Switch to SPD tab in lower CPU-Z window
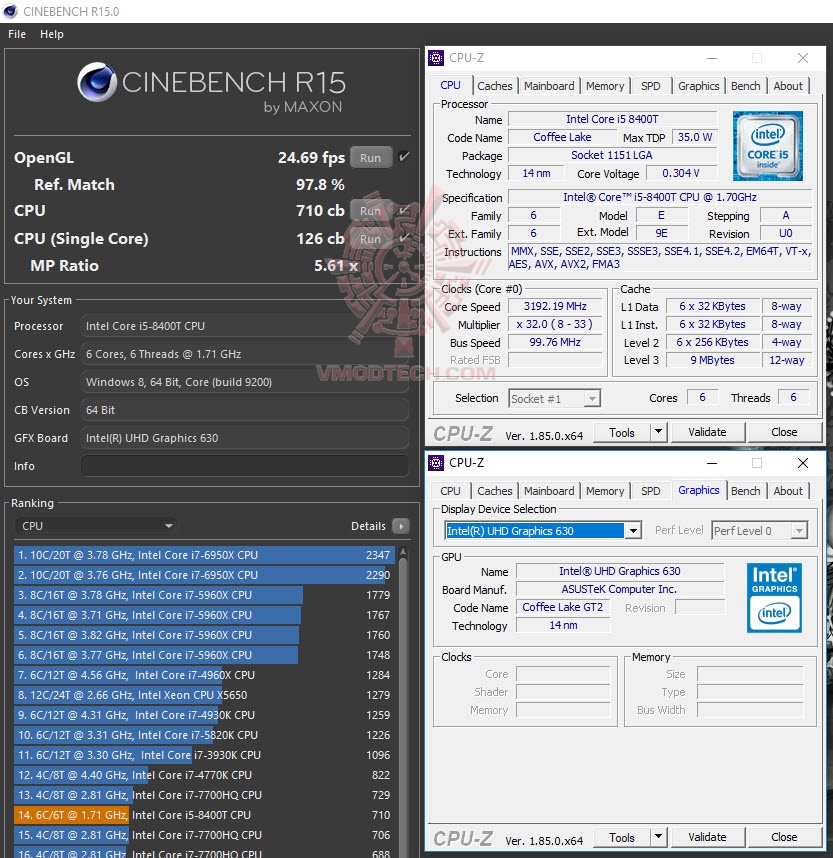Image resolution: width=833 pixels, height=858 pixels. (650, 491)
